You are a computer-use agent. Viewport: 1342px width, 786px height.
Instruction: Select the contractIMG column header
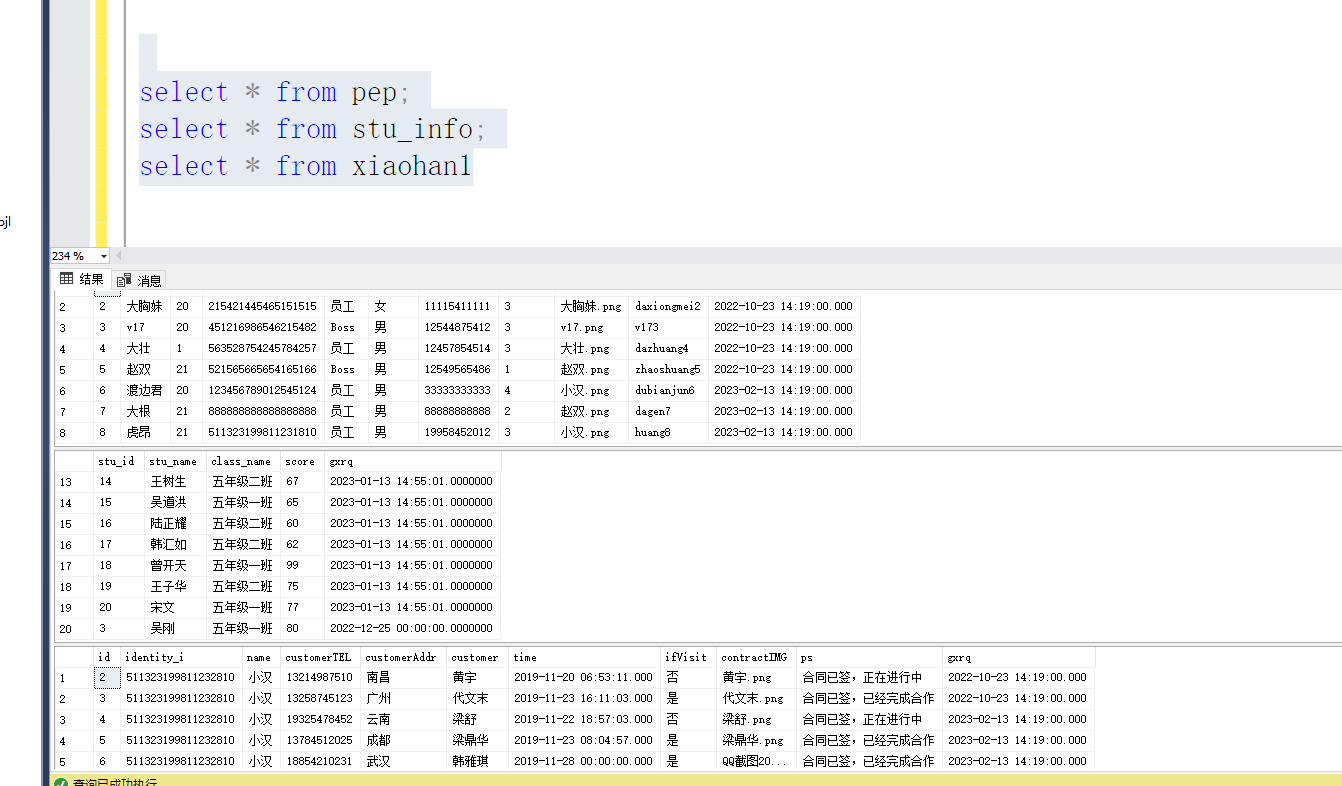click(755, 657)
